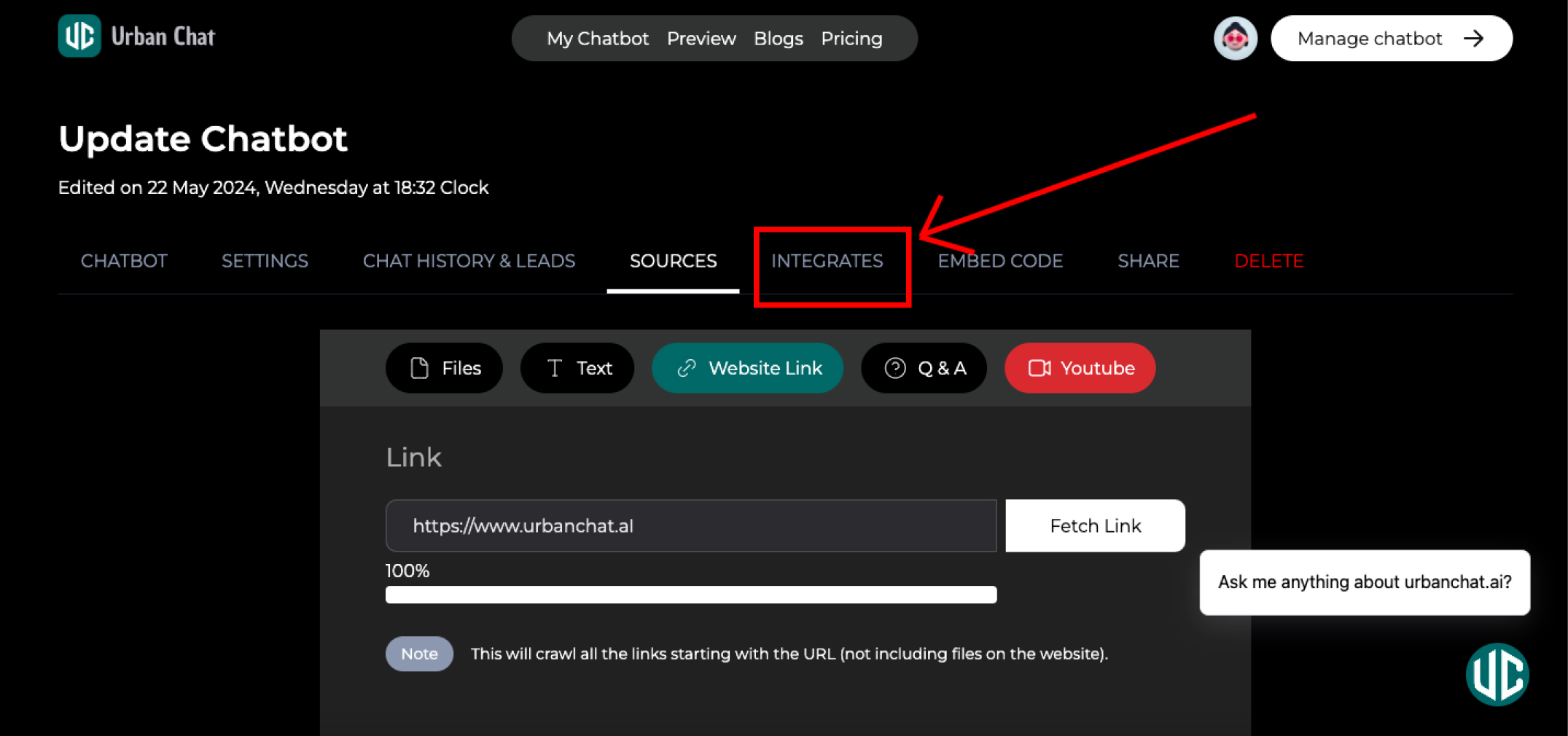Click the red DELETE tab
1568x736 pixels.
tap(1268, 261)
